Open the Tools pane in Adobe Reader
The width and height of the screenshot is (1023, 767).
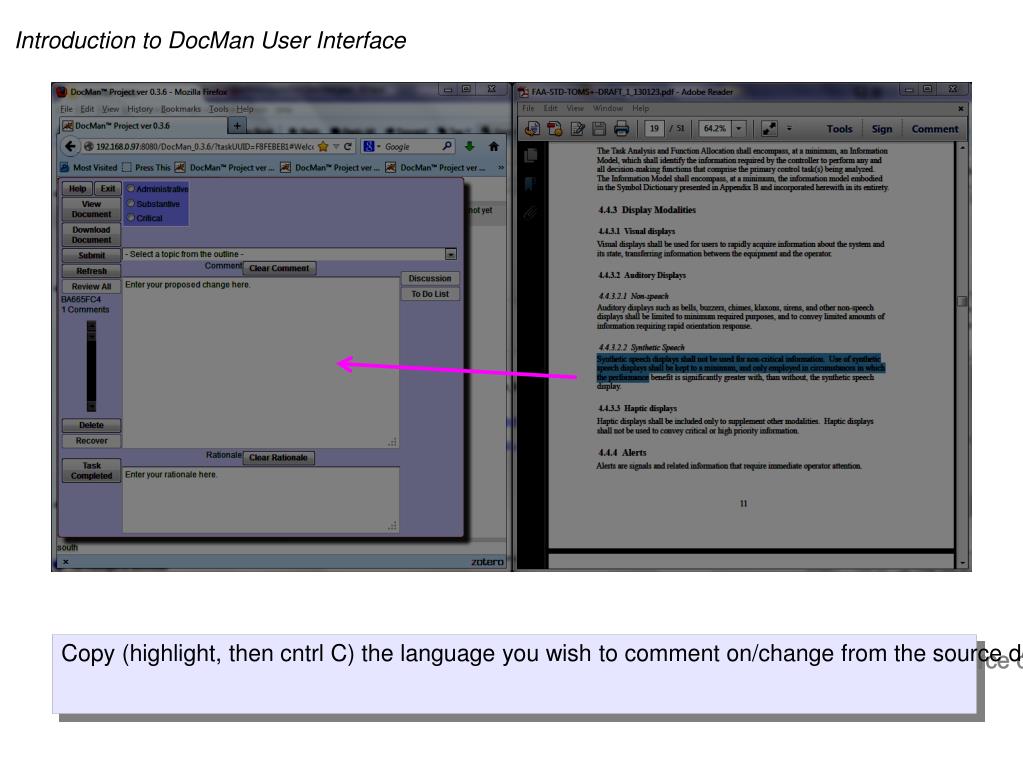839,129
